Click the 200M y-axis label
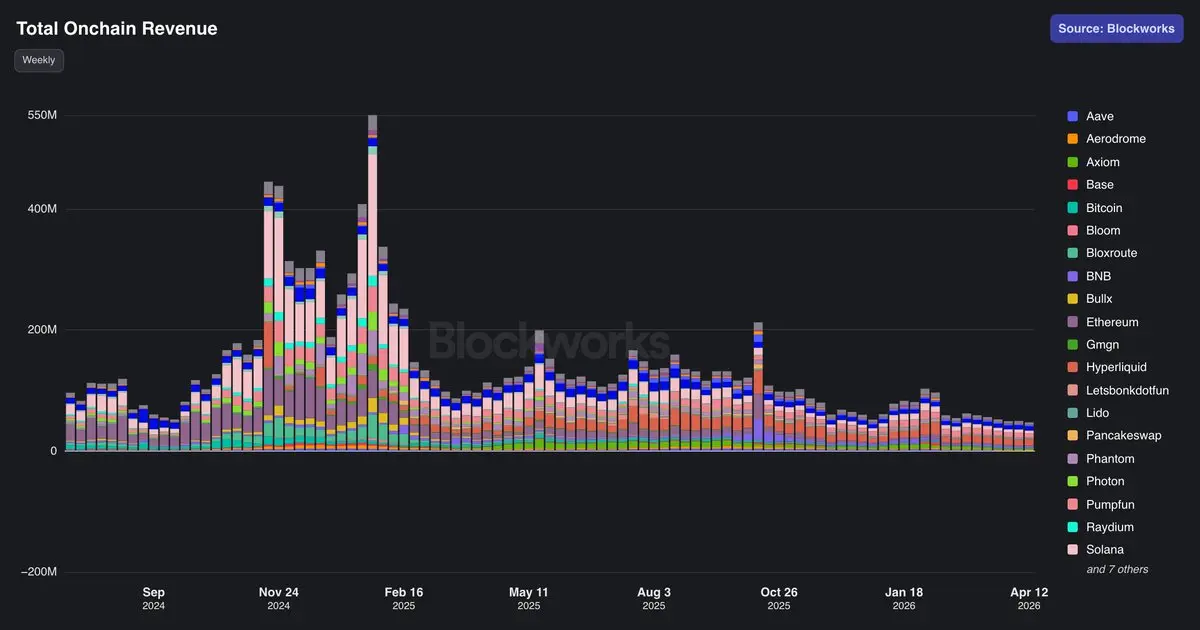Viewport: 1200px width, 630px height. pyautogui.click(x=41, y=330)
